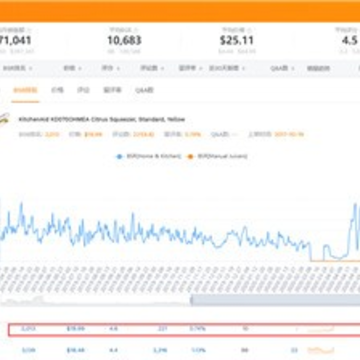
Task: Sort by the Q&A数 column header
Action: 282,68
